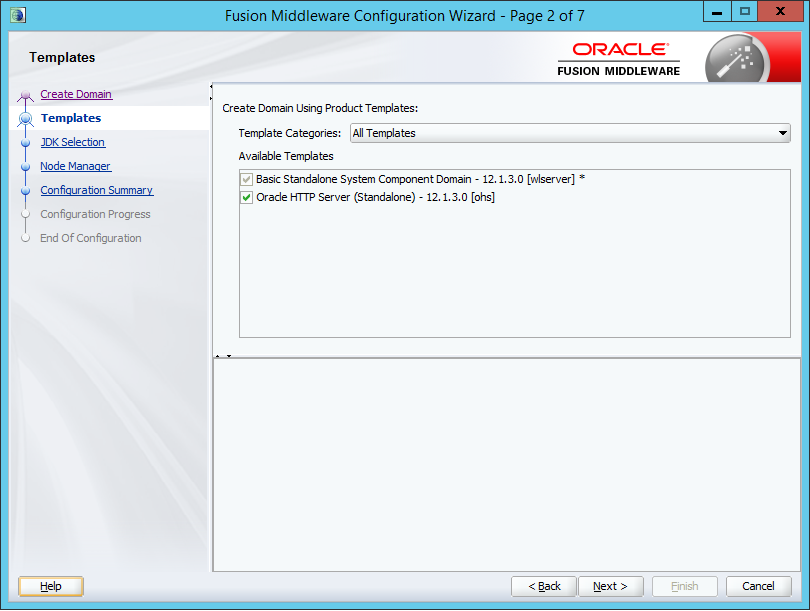Click the JDK Selection step bullet icon
This screenshot has width=810, height=611.
(26, 143)
